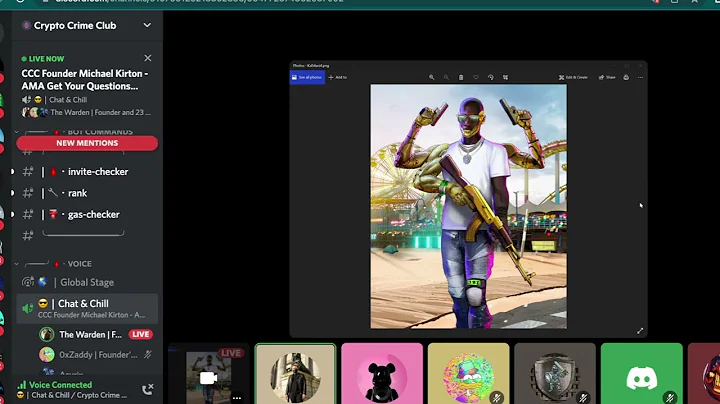The height and width of the screenshot is (404, 720).
Task: Zoom out of the photo
Action: pyautogui.click(x=446, y=77)
